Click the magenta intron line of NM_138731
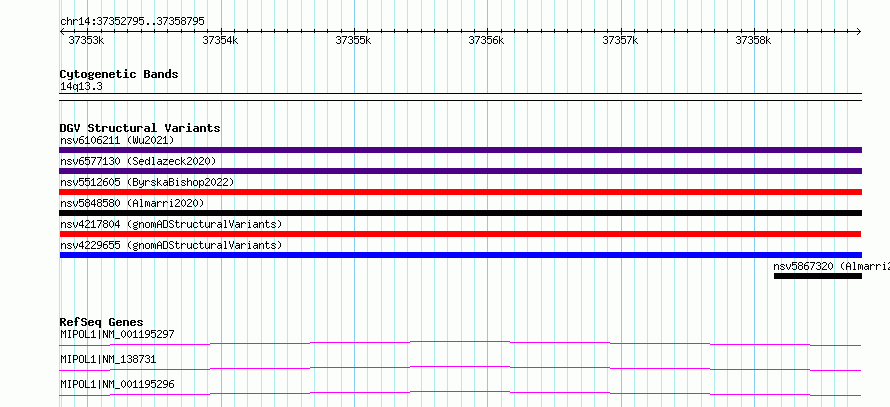This screenshot has width=890, height=407. [460, 367]
